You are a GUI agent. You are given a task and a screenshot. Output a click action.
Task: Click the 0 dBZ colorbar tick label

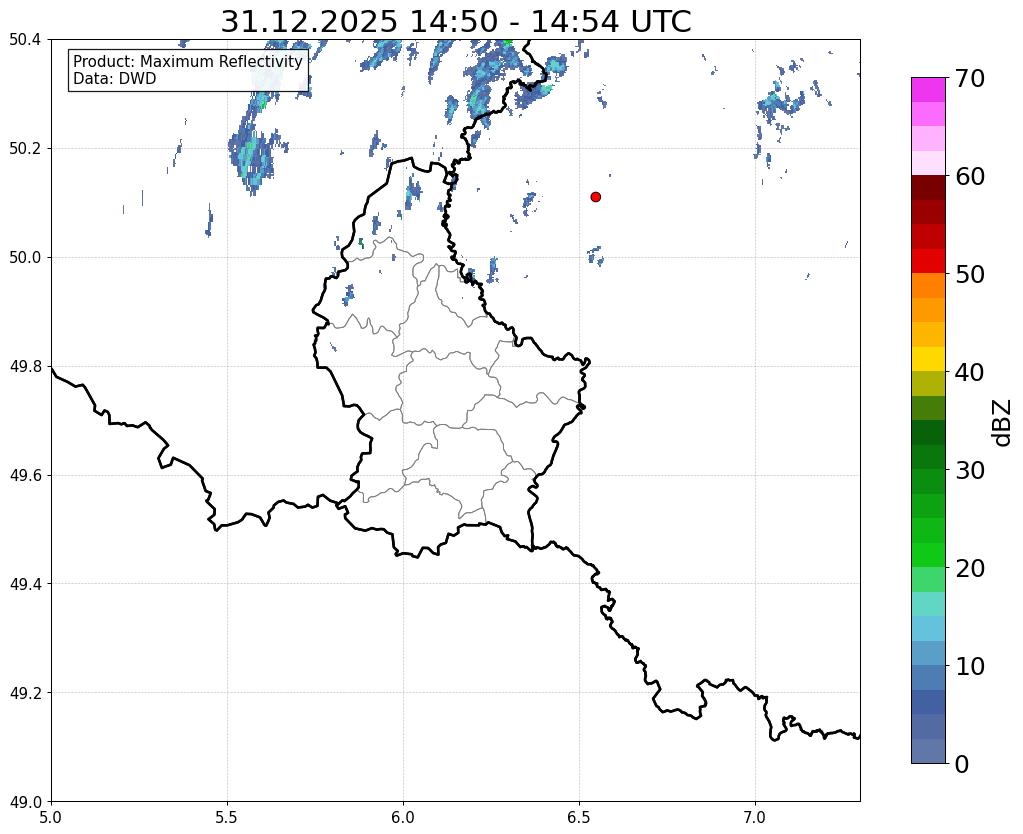(962, 764)
